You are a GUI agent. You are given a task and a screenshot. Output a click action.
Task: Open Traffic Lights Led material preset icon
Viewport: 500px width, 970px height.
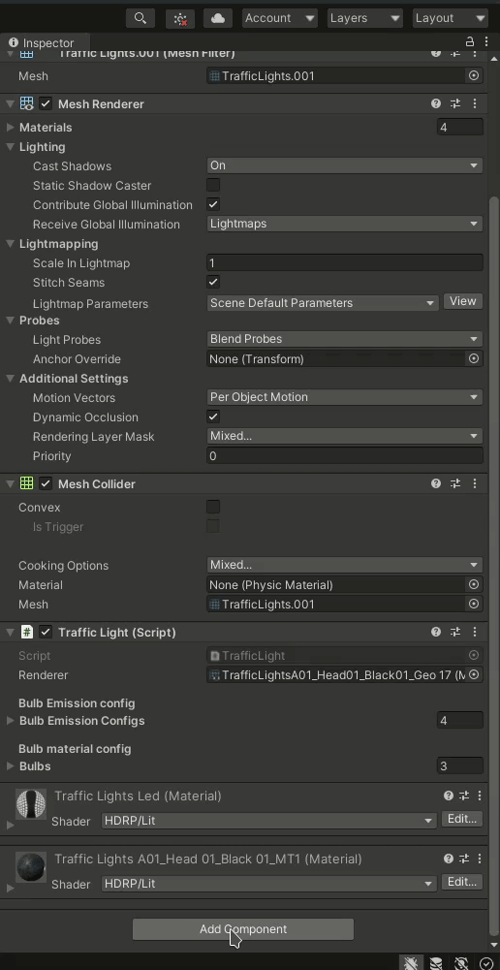point(464,796)
